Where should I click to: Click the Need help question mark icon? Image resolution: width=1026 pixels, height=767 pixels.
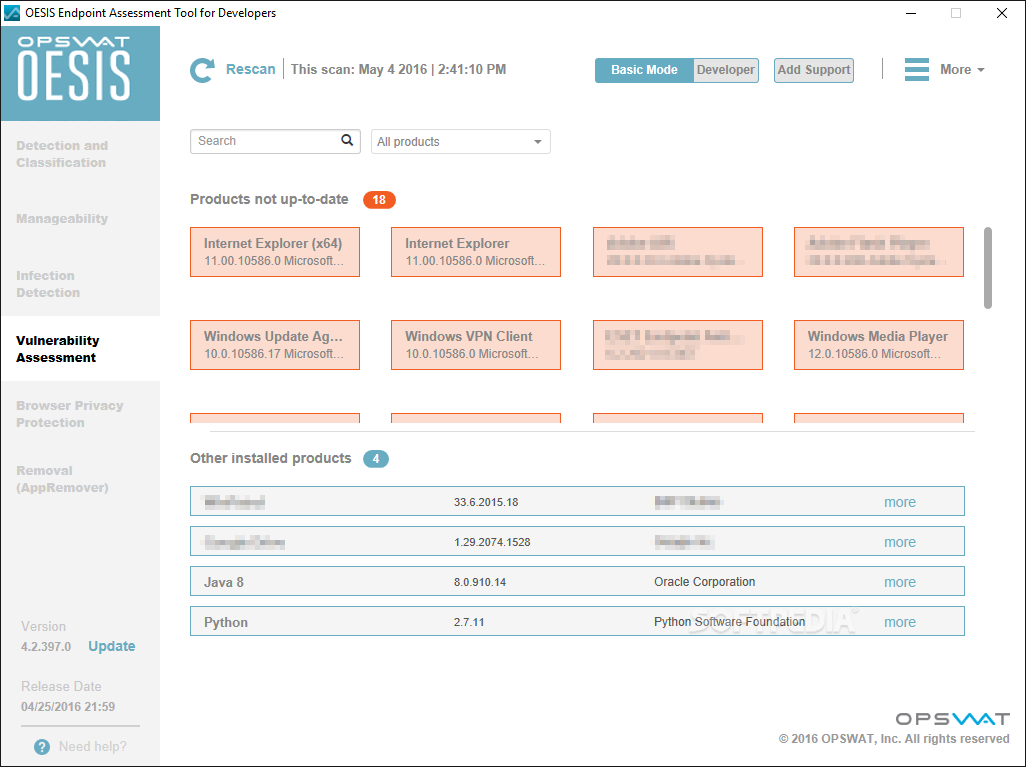point(42,747)
